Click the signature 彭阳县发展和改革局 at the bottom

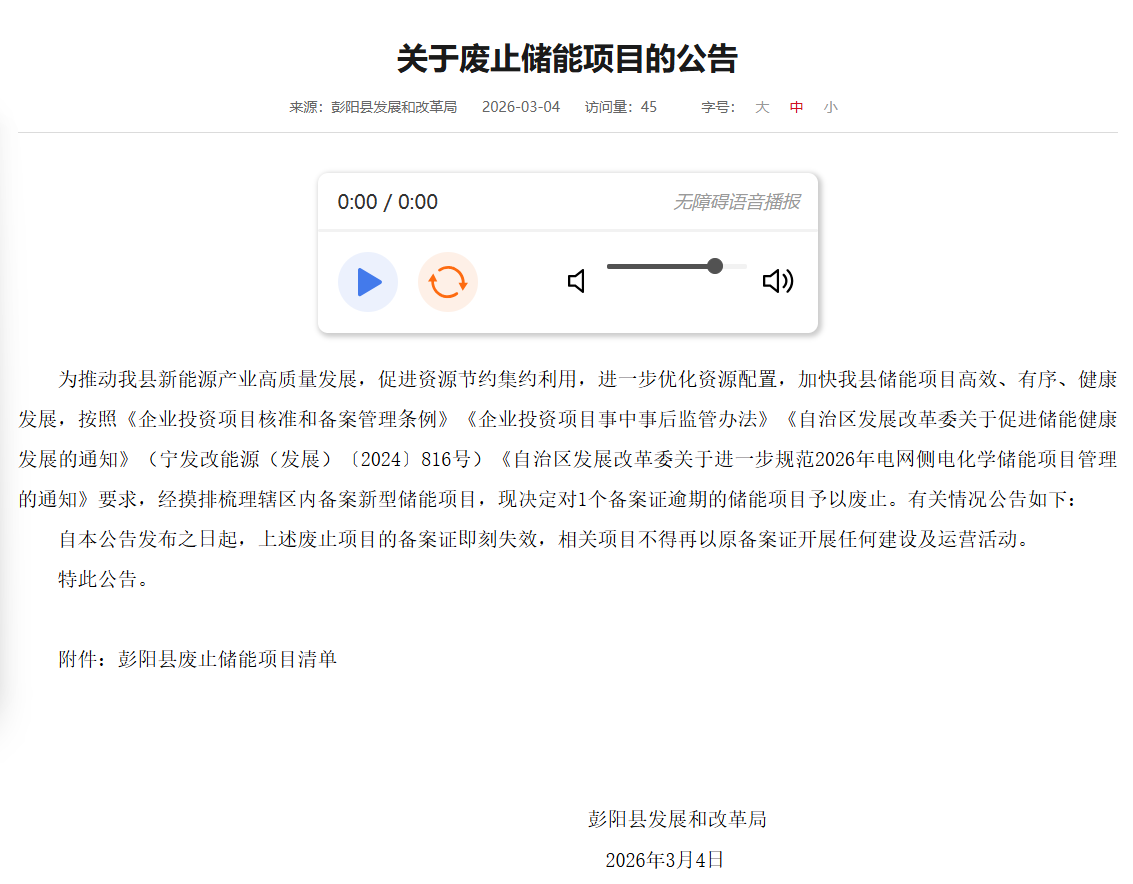677,819
